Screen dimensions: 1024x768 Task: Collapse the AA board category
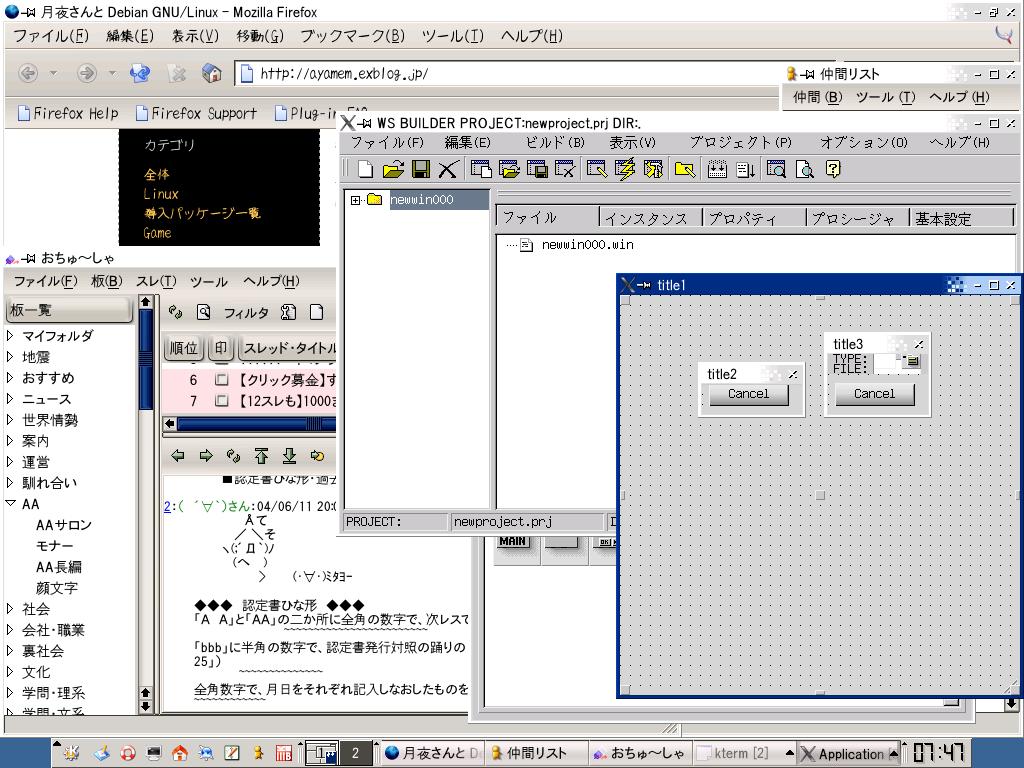point(10,504)
